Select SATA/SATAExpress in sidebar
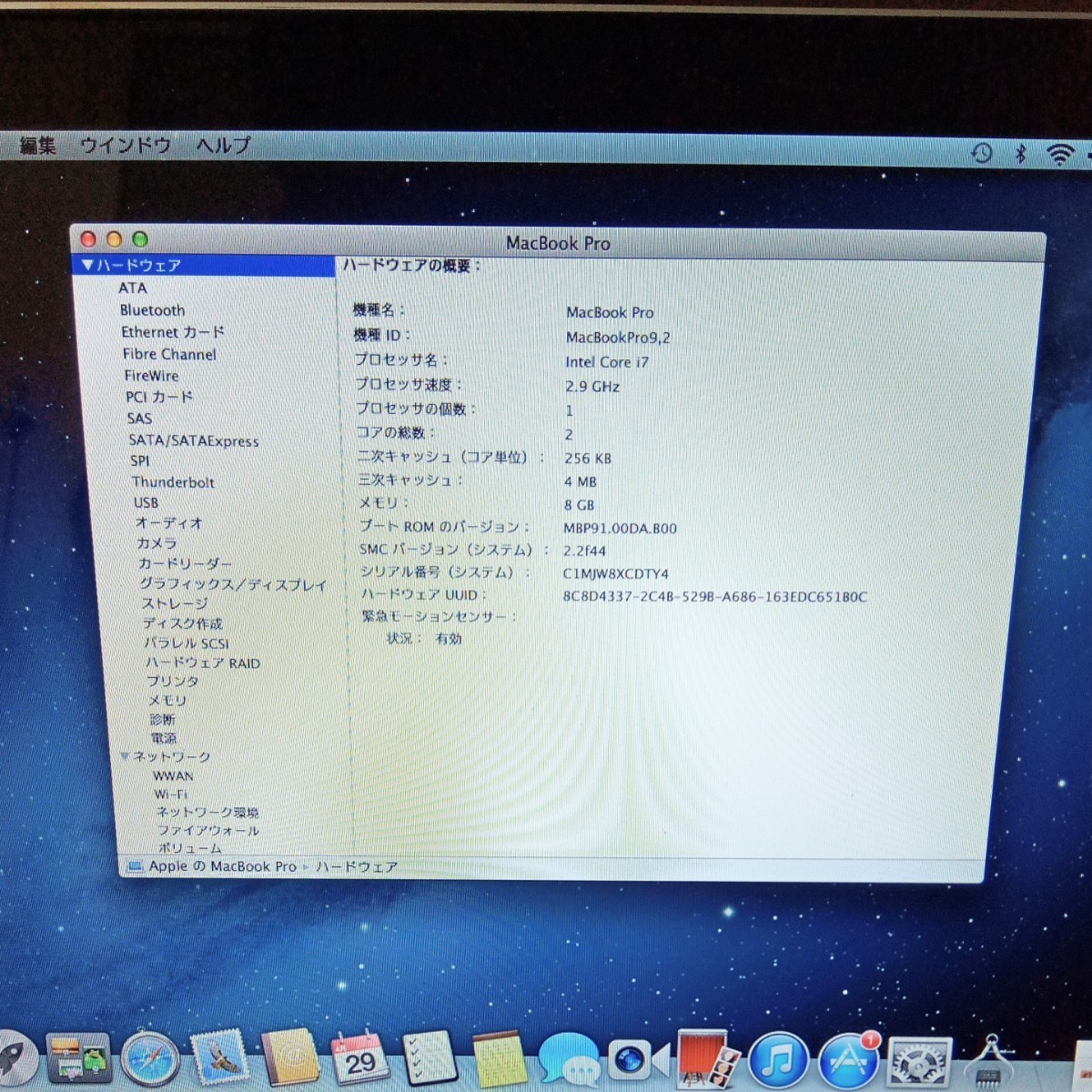The height and width of the screenshot is (1092, 1092). (194, 440)
